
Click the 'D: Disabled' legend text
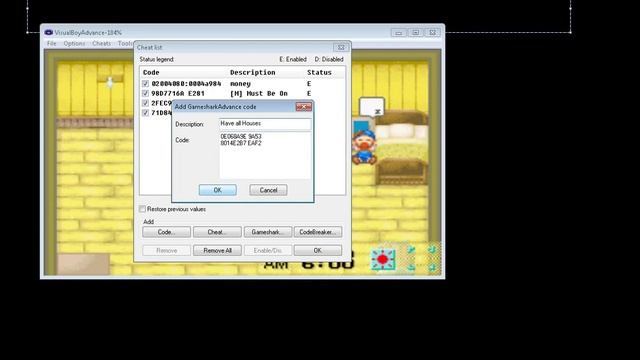329,59
